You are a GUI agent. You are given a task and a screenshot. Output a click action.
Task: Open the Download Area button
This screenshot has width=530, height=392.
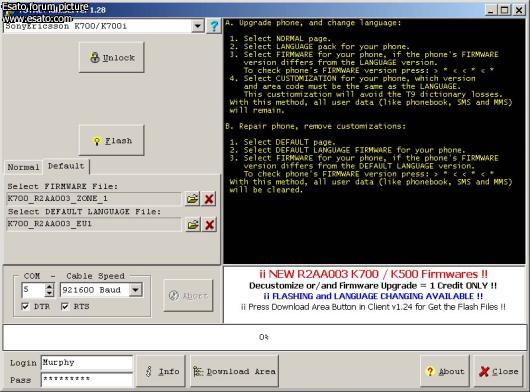pos(234,371)
